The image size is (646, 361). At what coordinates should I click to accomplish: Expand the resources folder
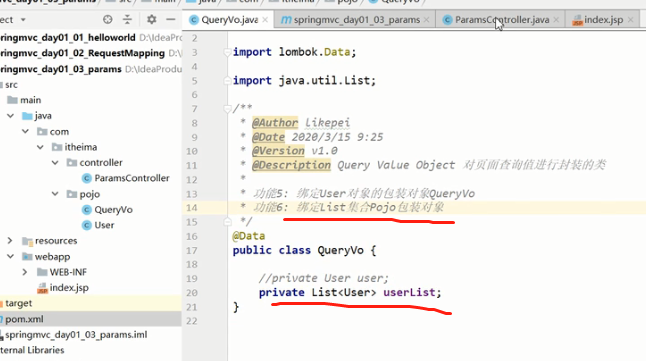(x=10, y=240)
